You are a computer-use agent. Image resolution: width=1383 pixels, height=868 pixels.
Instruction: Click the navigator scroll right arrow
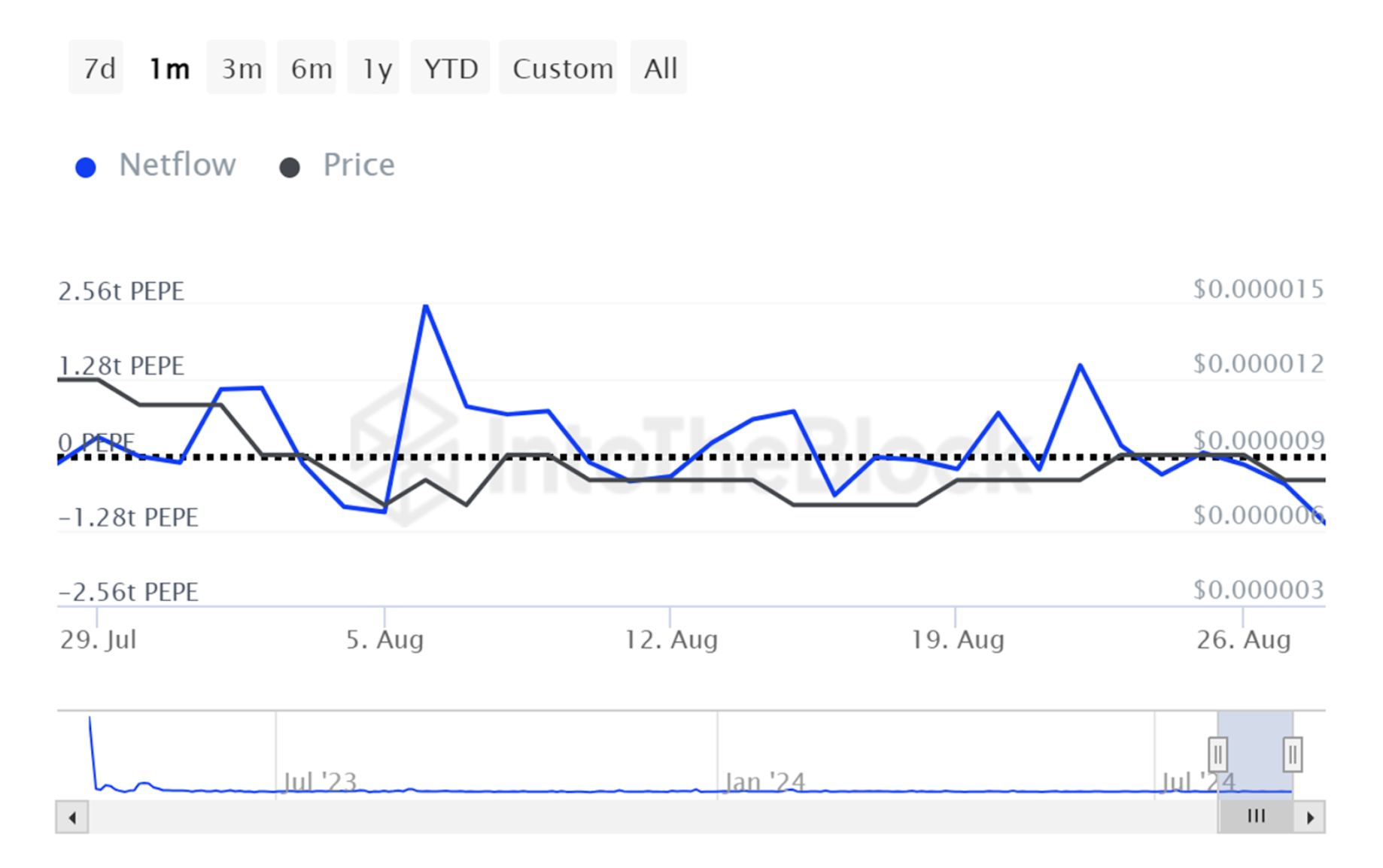(x=1310, y=818)
